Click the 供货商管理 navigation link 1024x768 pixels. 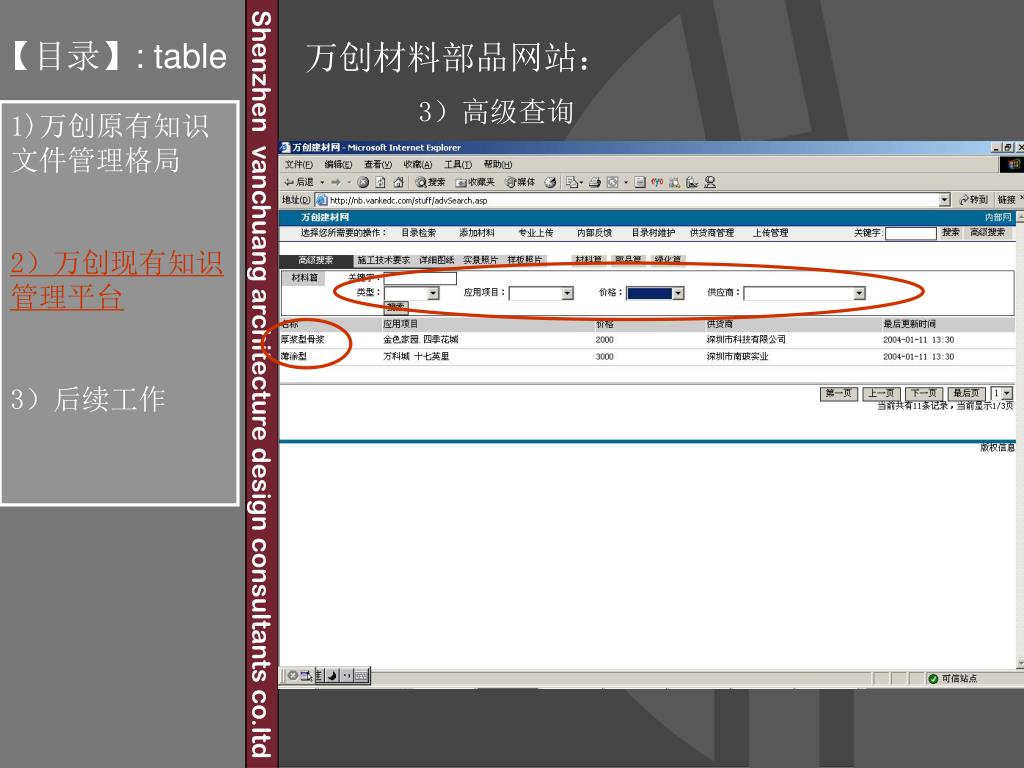click(x=712, y=233)
